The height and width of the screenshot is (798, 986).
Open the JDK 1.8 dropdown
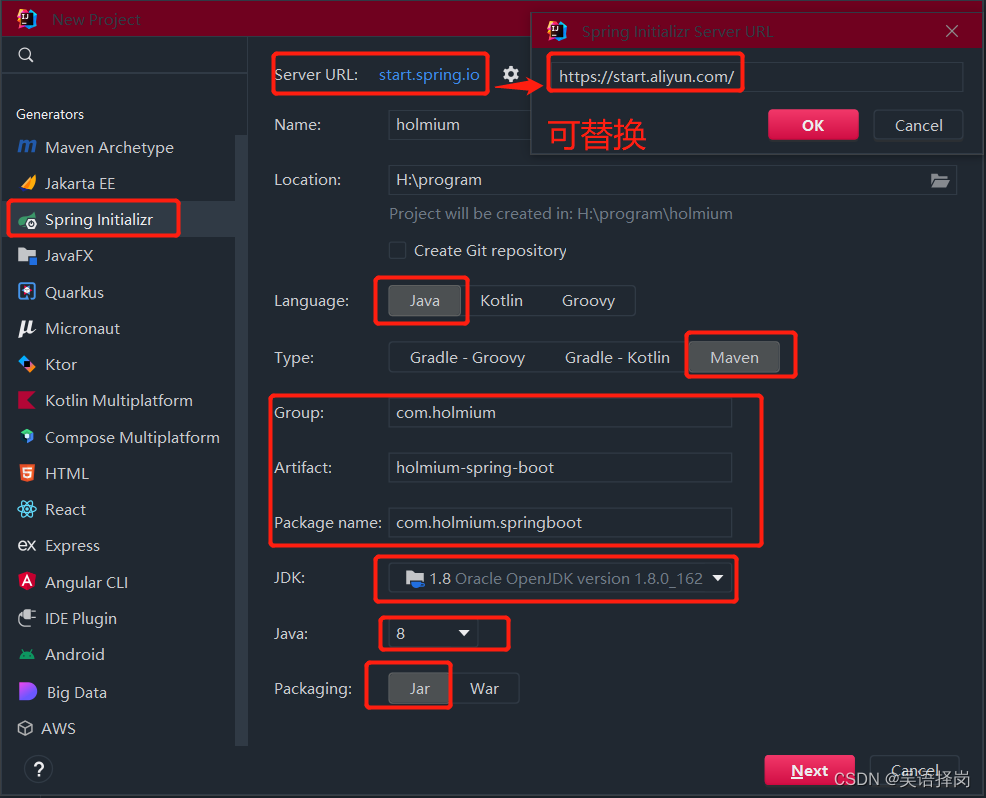(560, 578)
